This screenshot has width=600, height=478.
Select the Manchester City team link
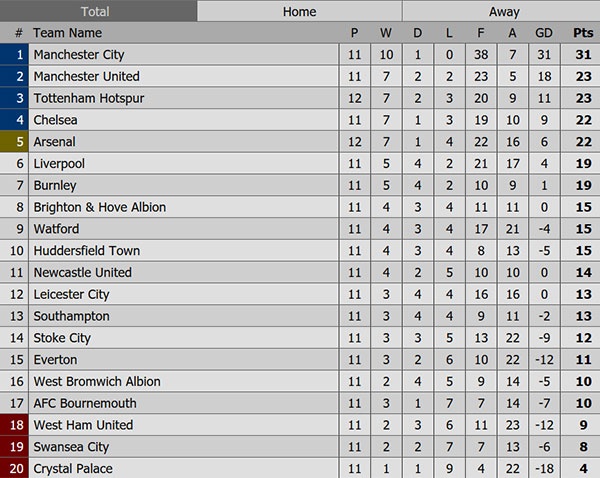[79, 55]
